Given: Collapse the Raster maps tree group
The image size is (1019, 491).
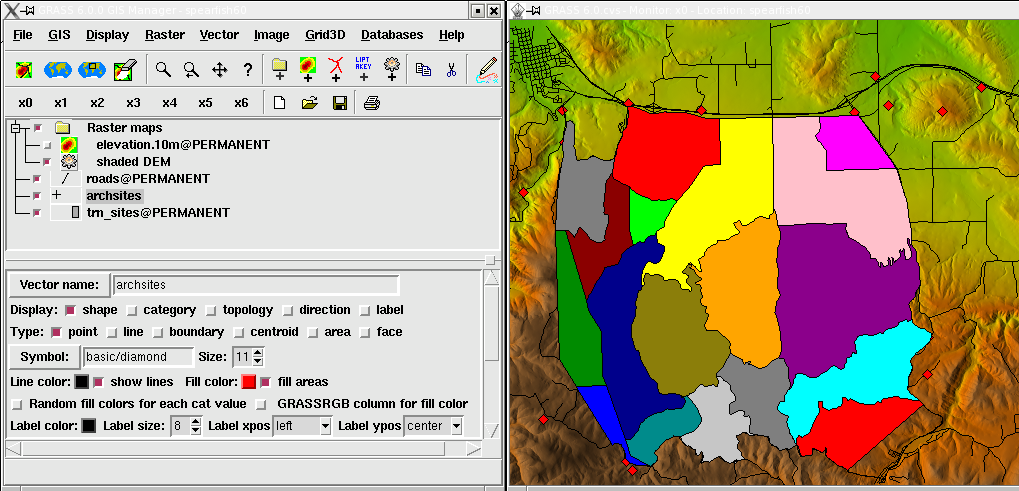Looking at the screenshot, I should coord(16,128).
